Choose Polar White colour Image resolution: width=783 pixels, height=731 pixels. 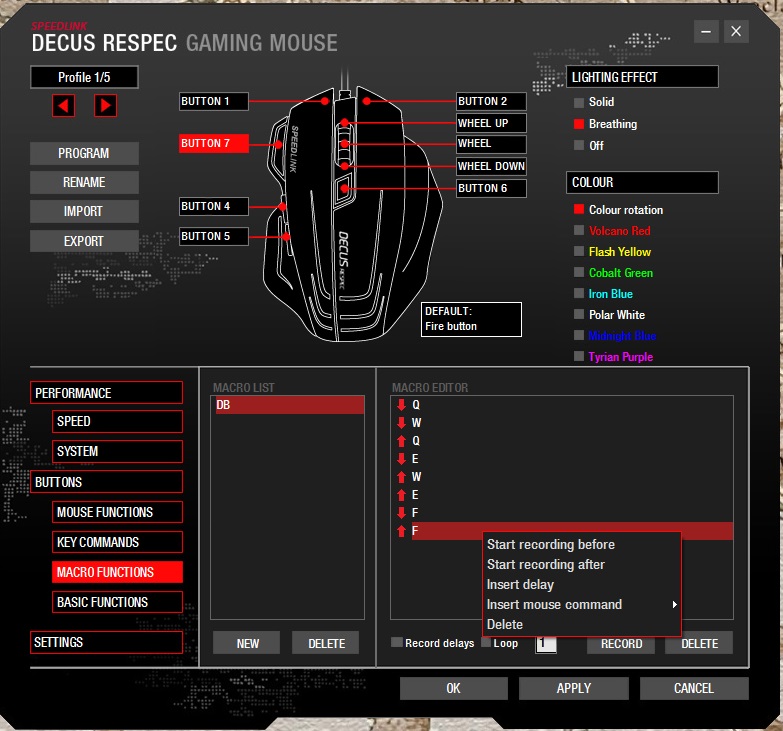(579, 314)
